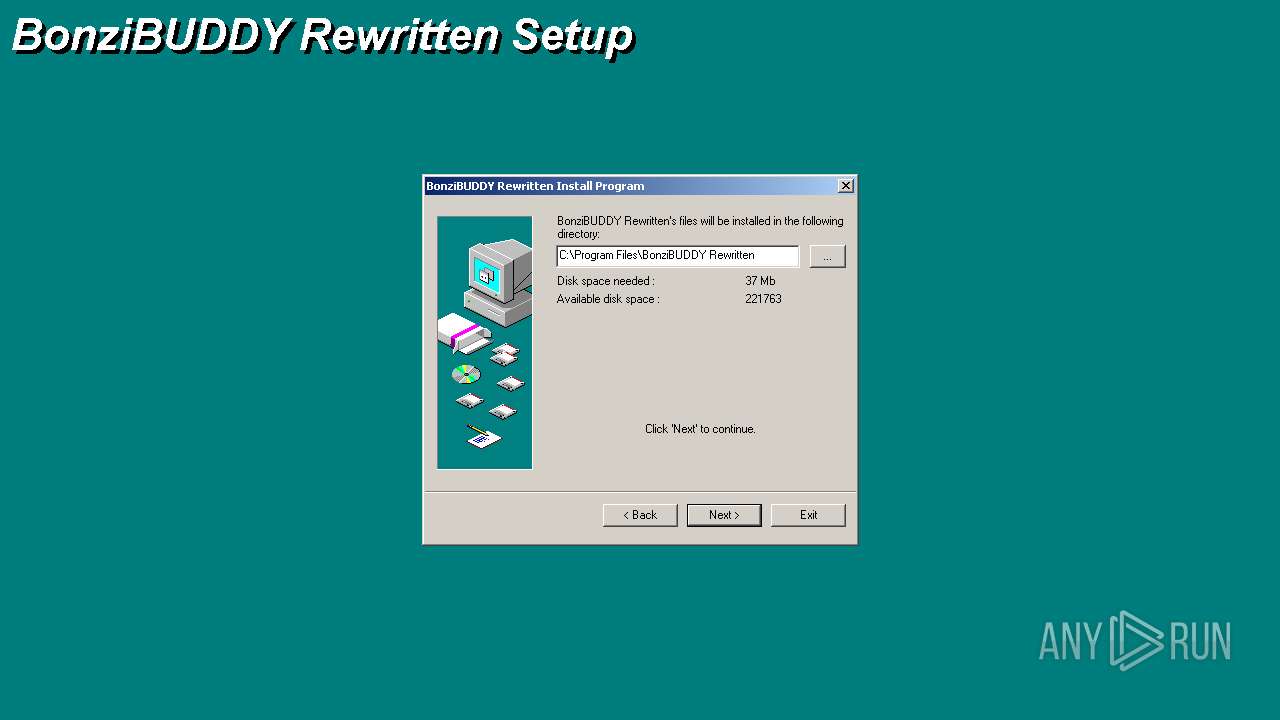
Task: Open the browse directory '...' button
Action: click(x=827, y=256)
